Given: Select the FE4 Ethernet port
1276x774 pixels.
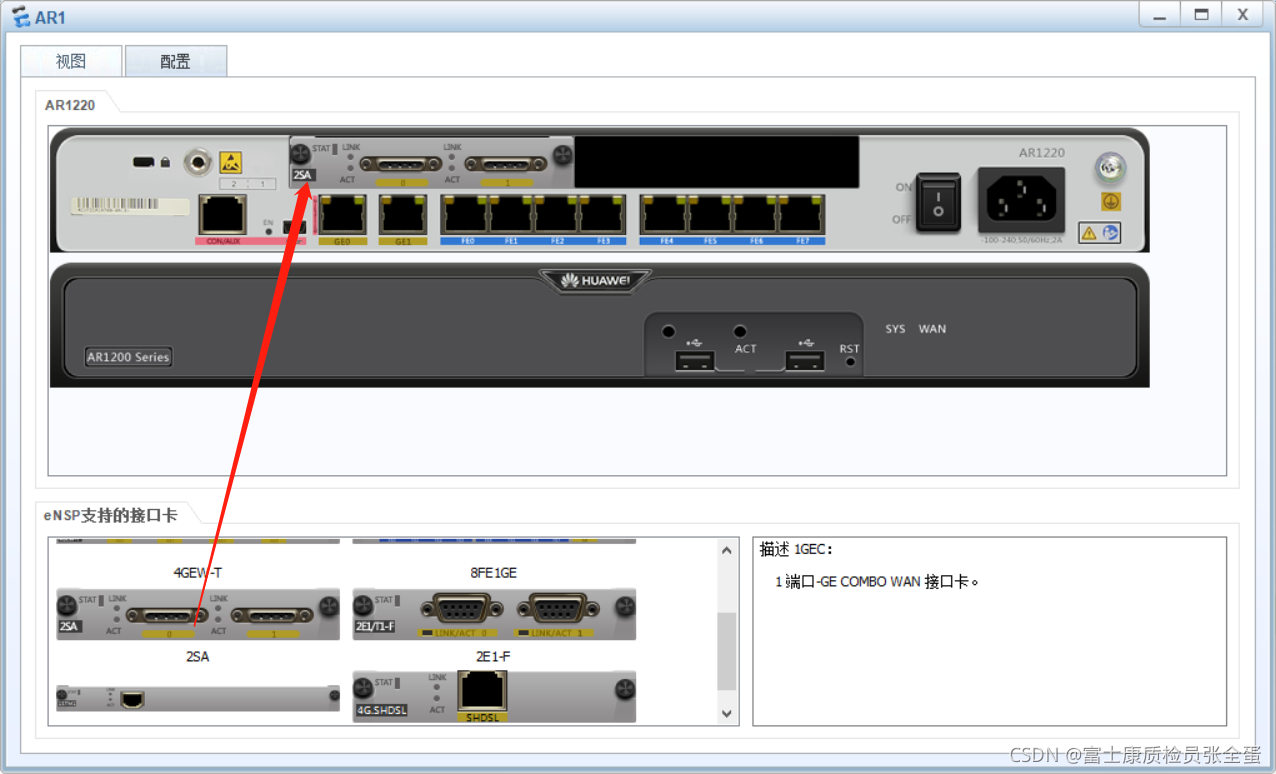Looking at the screenshot, I should (664, 214).
